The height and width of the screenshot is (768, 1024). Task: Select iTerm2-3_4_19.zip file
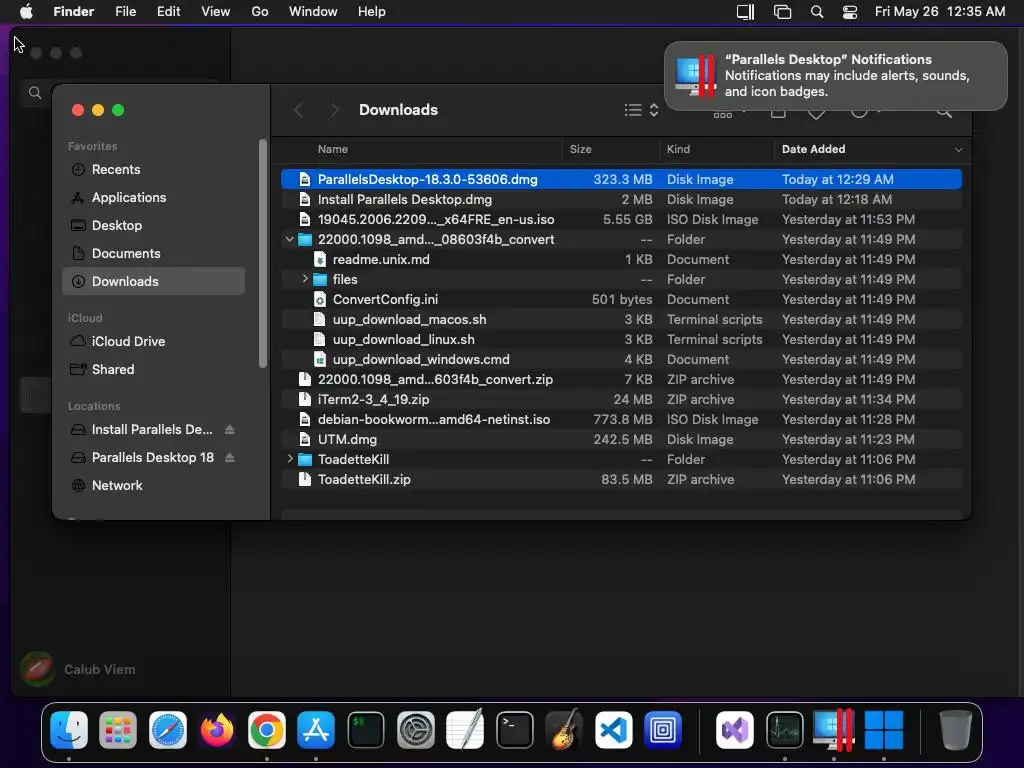click(621, 399)
